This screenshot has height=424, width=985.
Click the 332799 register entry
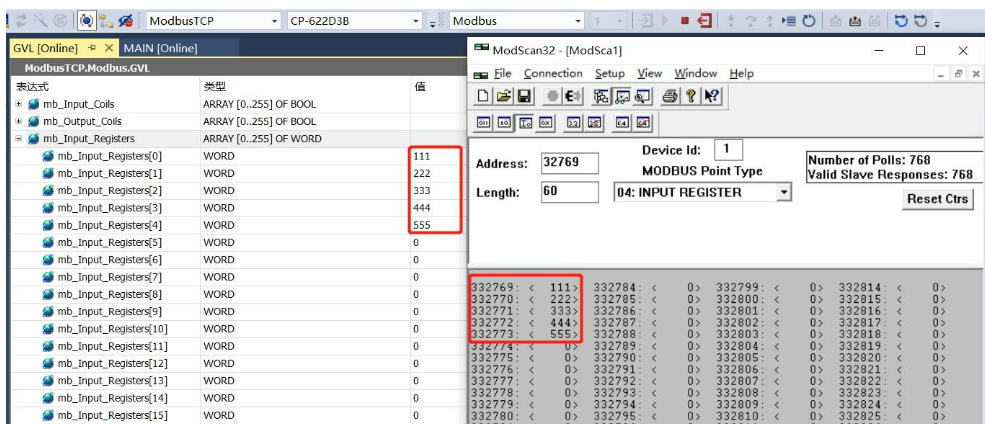[x=770, y=288]
